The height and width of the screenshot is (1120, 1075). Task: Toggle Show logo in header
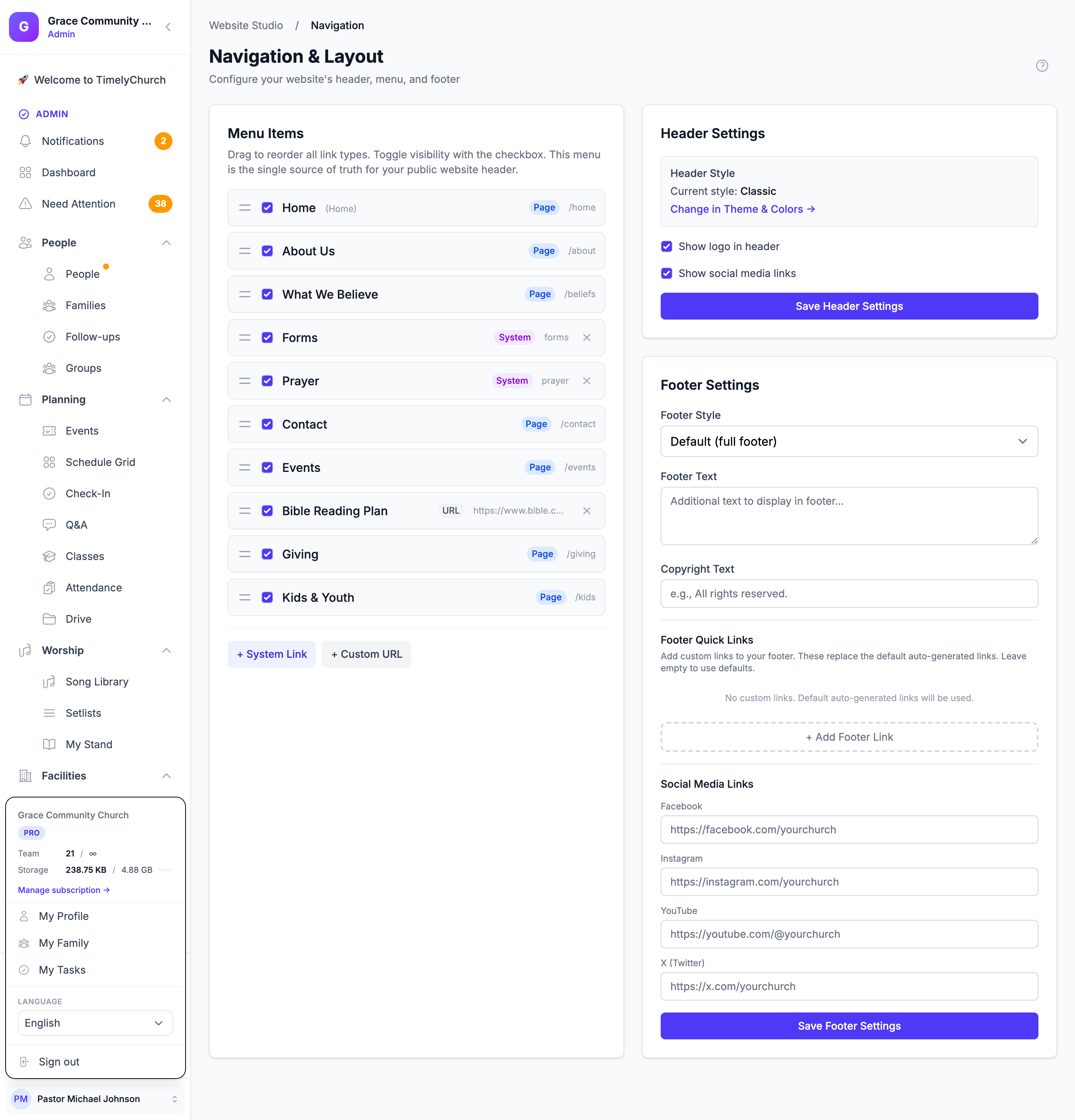[x=667, y=246]
